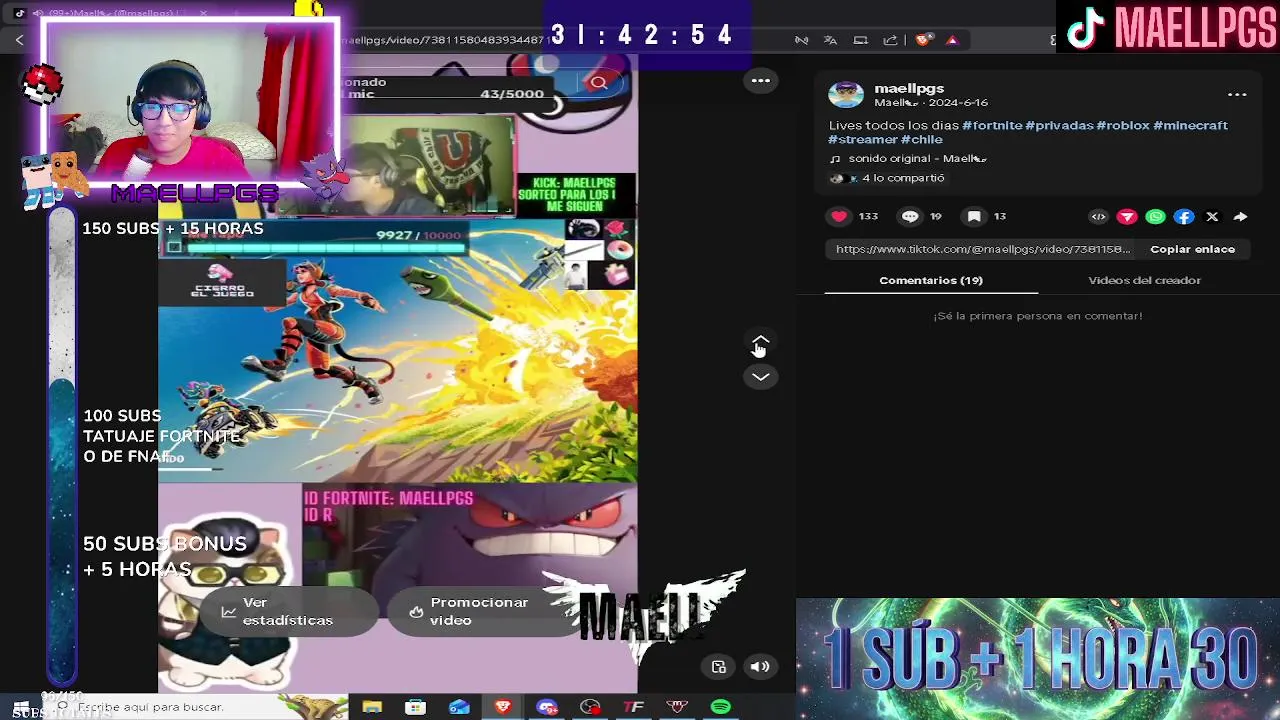Open the maellpgs profile avatar
Image resolution: width=1280 pixels, height=720 pixels.
(846, 95)
